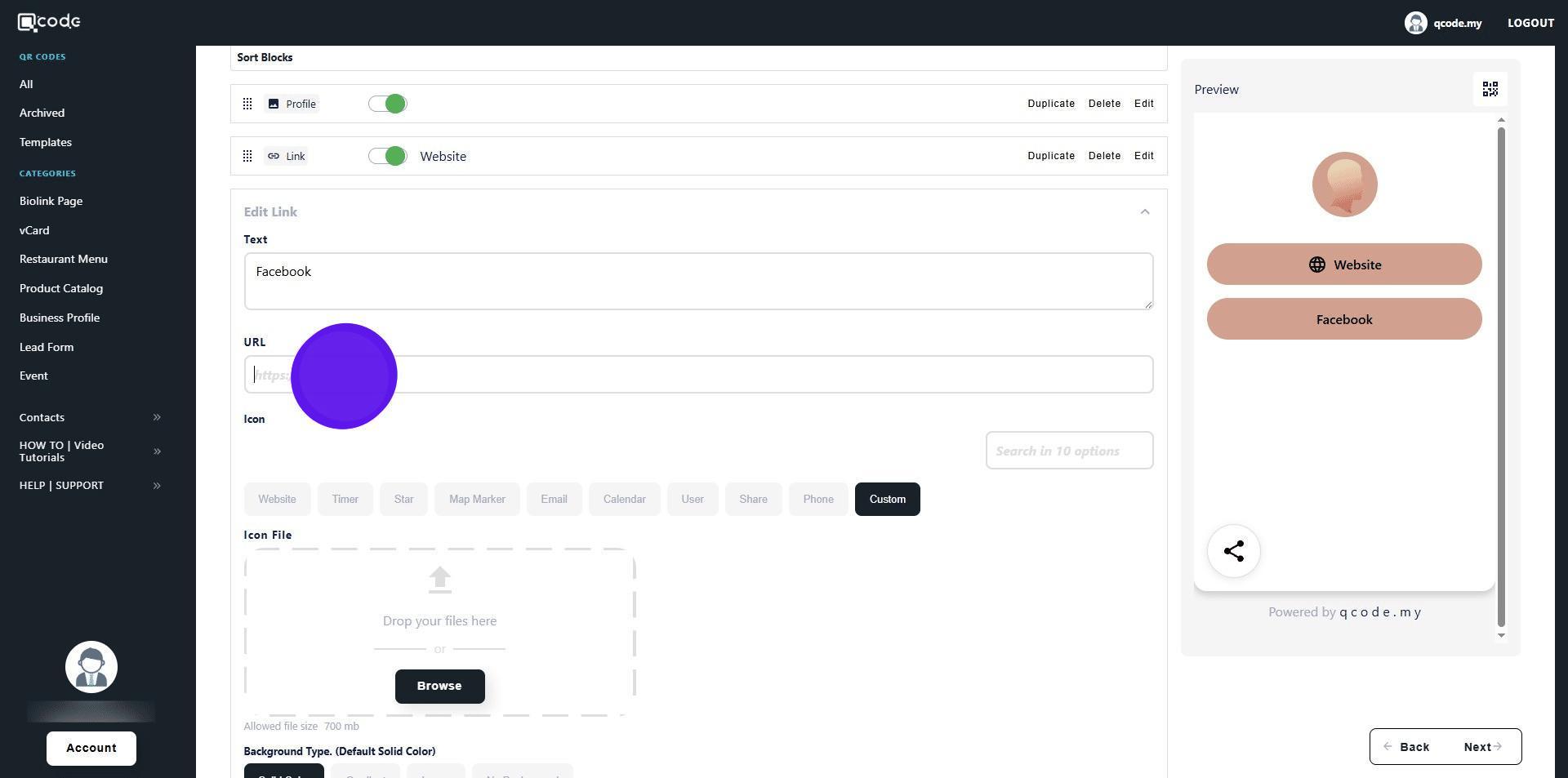Show the QR code from the Preview panel
The image size is (1568, 778).
(1490, 89)
